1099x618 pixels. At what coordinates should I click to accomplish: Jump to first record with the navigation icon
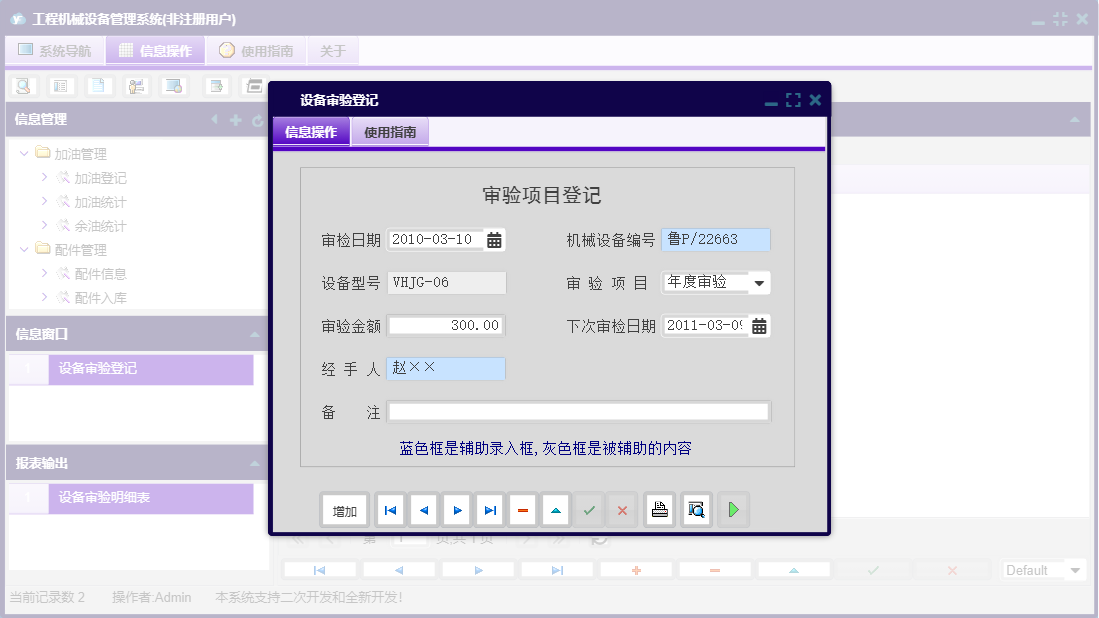click(x=390, y=509)
